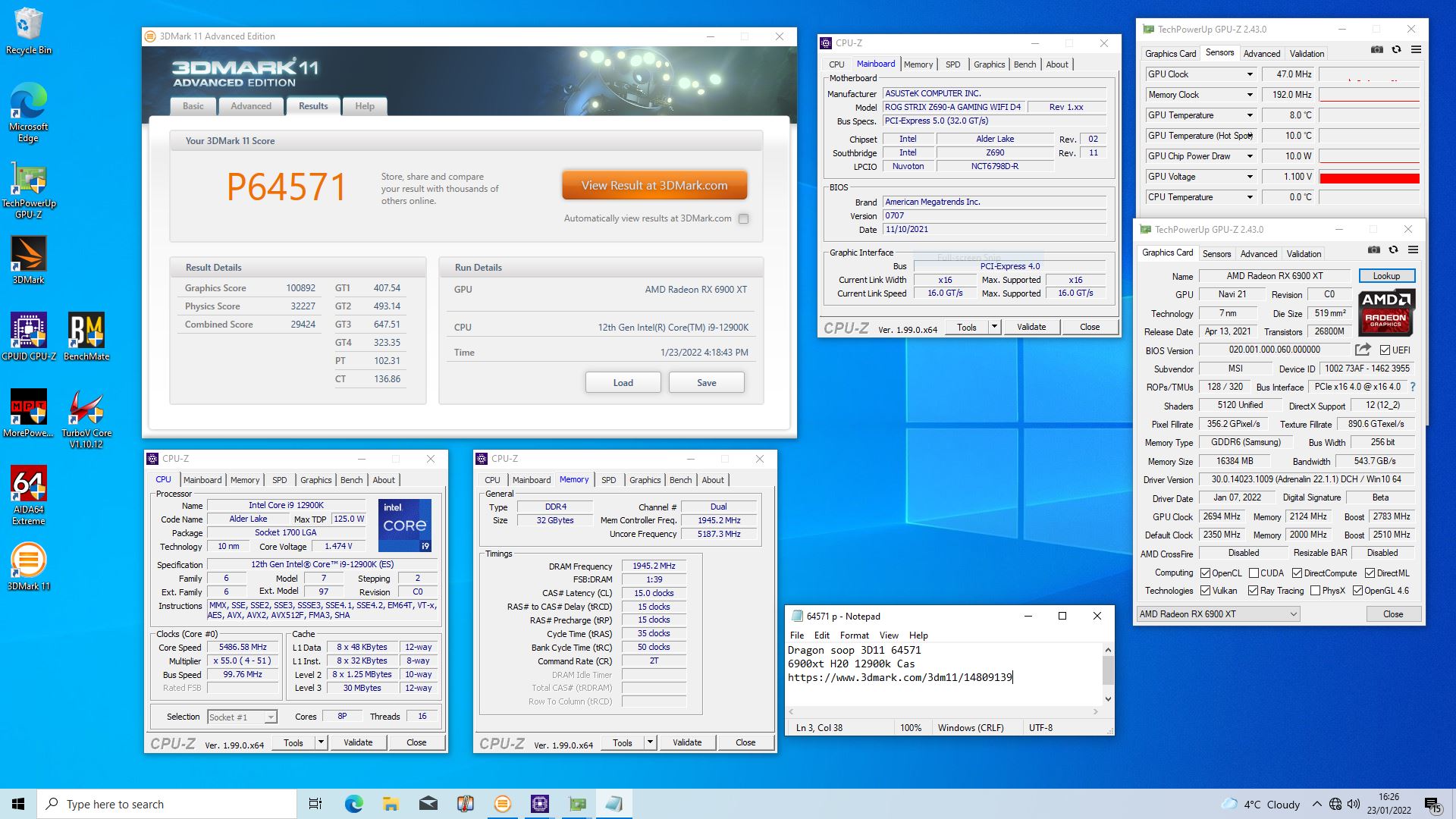
Task: Open Task View on taskbar
Action: pyautogui.click(x=315, y=804)
